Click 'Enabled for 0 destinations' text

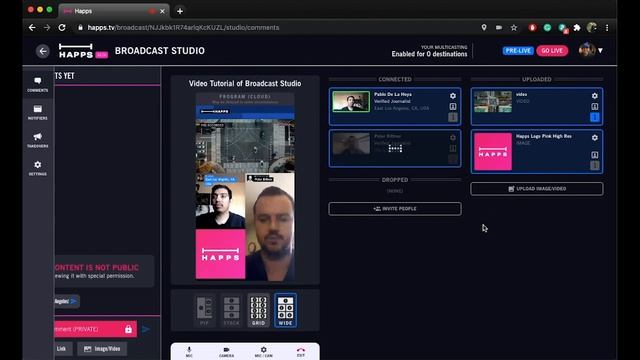429,54
